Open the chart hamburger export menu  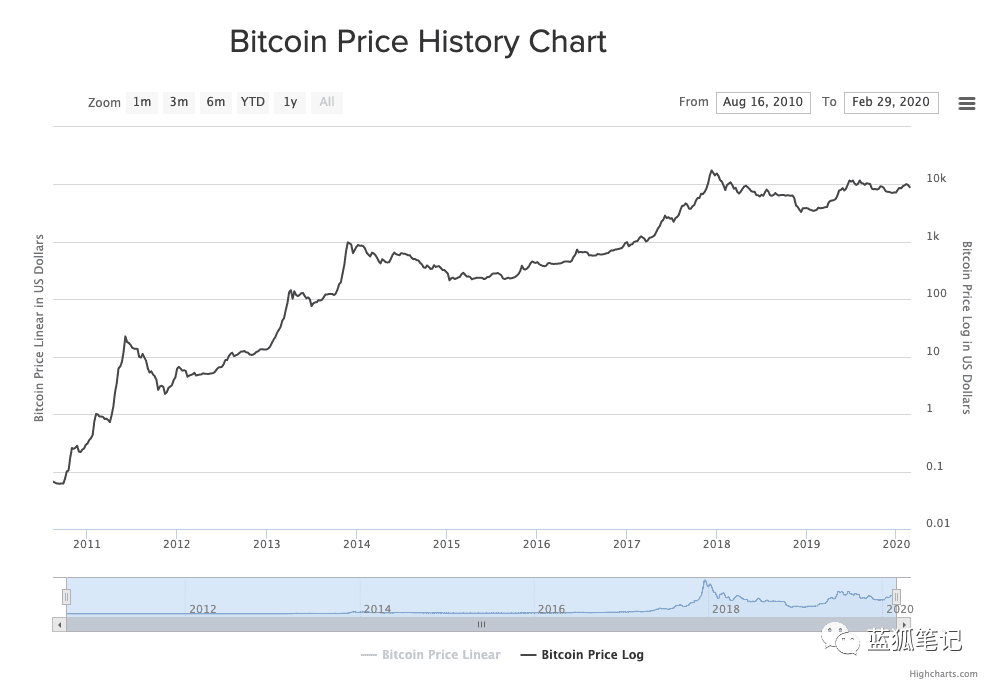coord(966,103)
